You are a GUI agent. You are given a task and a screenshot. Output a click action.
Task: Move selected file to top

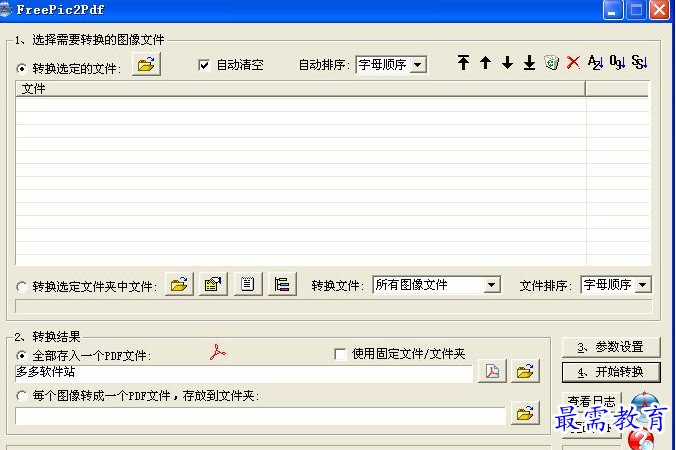[463, 62]
